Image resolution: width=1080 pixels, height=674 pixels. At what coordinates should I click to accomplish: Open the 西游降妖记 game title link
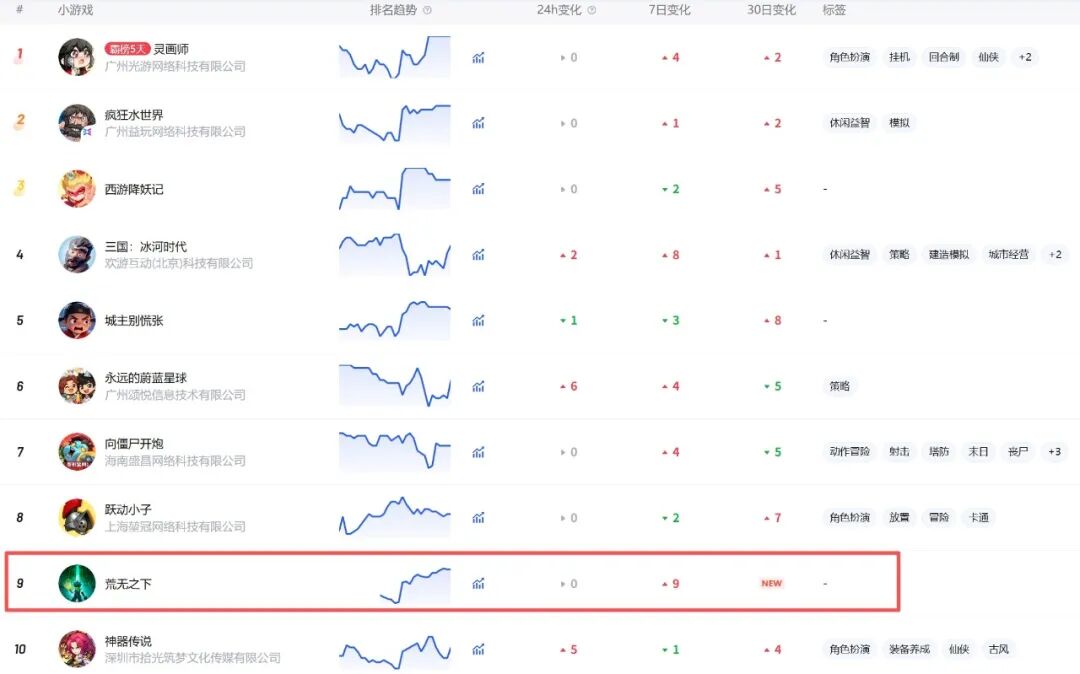134,189
